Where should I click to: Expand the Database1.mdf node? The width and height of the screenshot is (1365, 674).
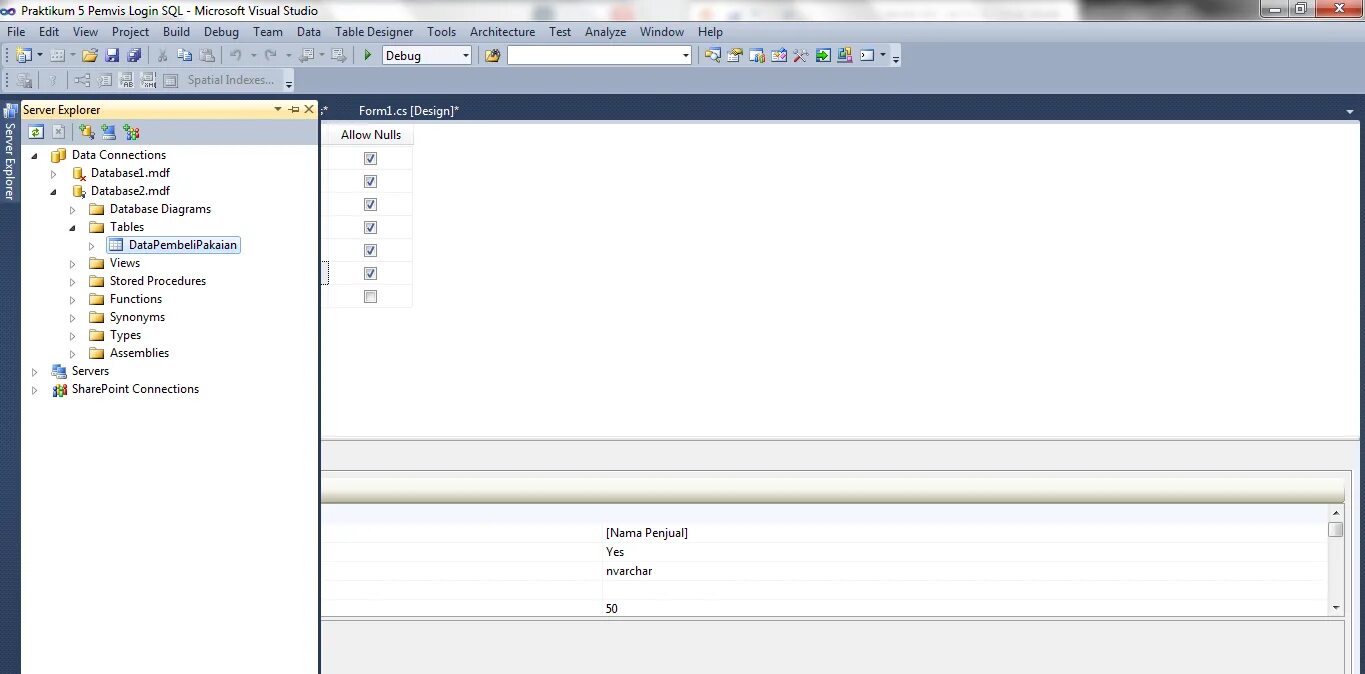click(x=54, y=174)
